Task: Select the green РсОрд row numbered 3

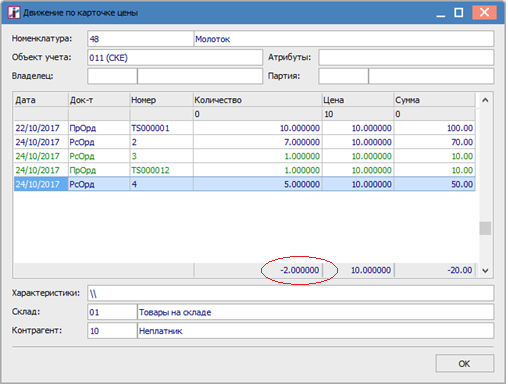Action: point(245,156)
